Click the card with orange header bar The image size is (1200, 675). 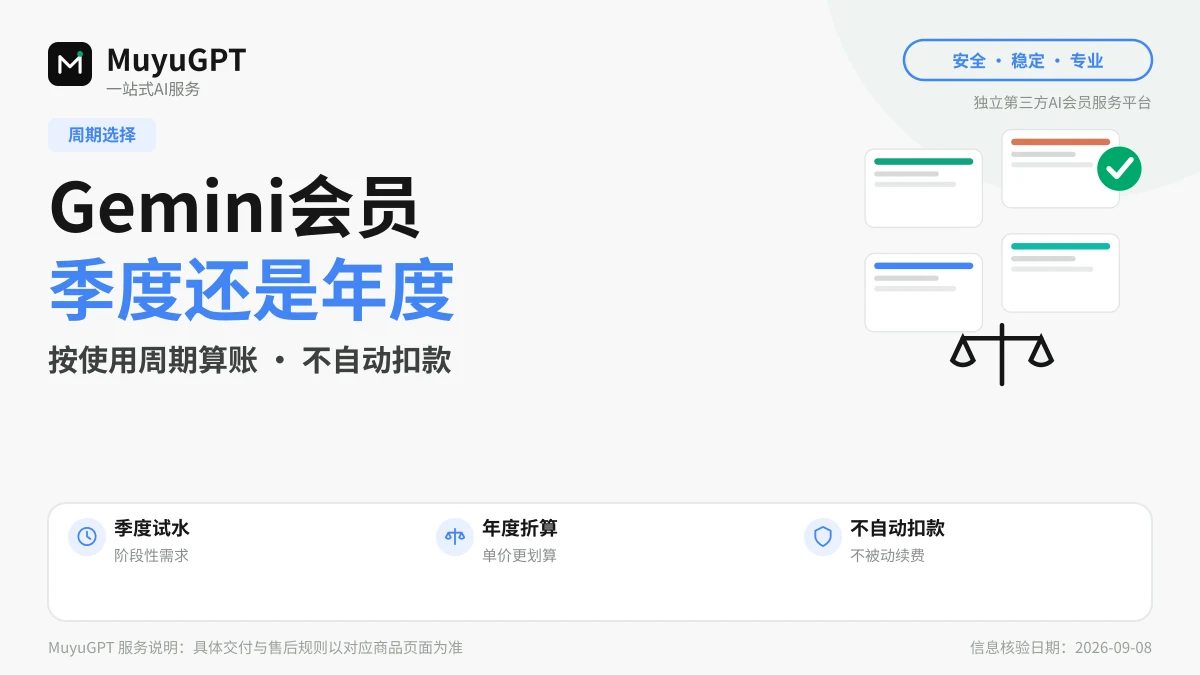pos(1060,169)
